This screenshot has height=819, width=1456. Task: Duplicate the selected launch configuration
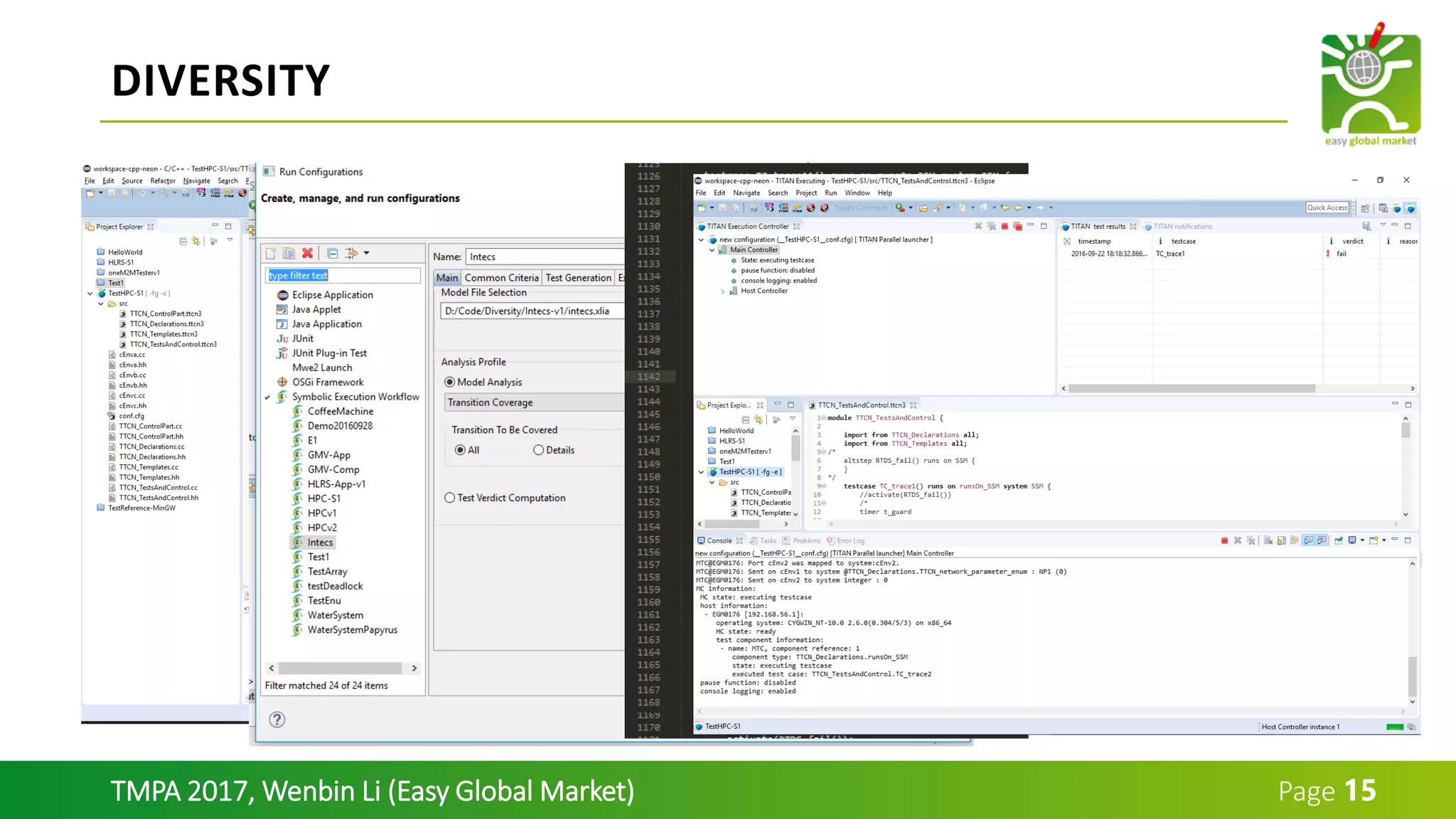pyautogui.click(x=289, y=253)
